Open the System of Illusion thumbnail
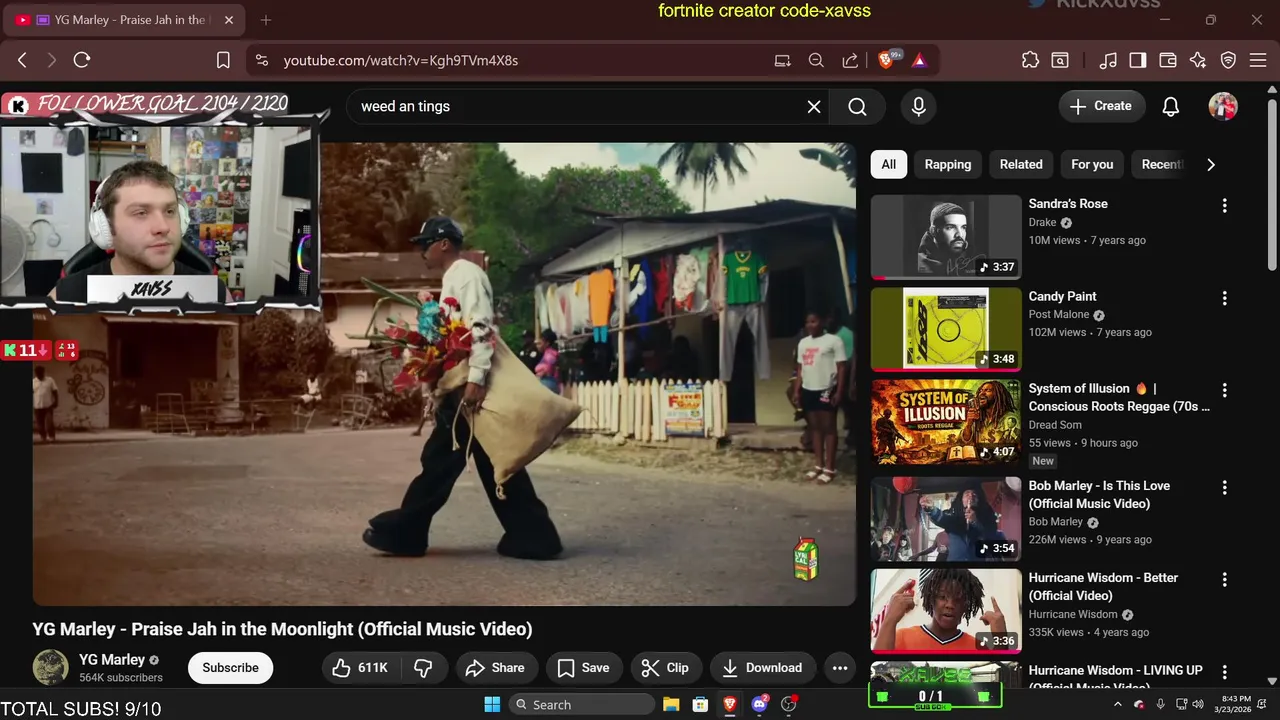This screenshot has height=720, width=1280. pyautogui.click(x=946, y=421)
